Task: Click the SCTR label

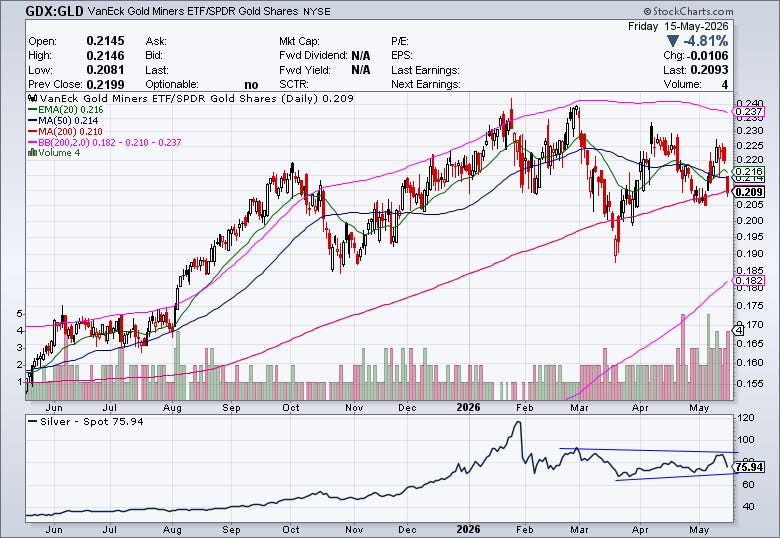Action: [x=293, y=84]
